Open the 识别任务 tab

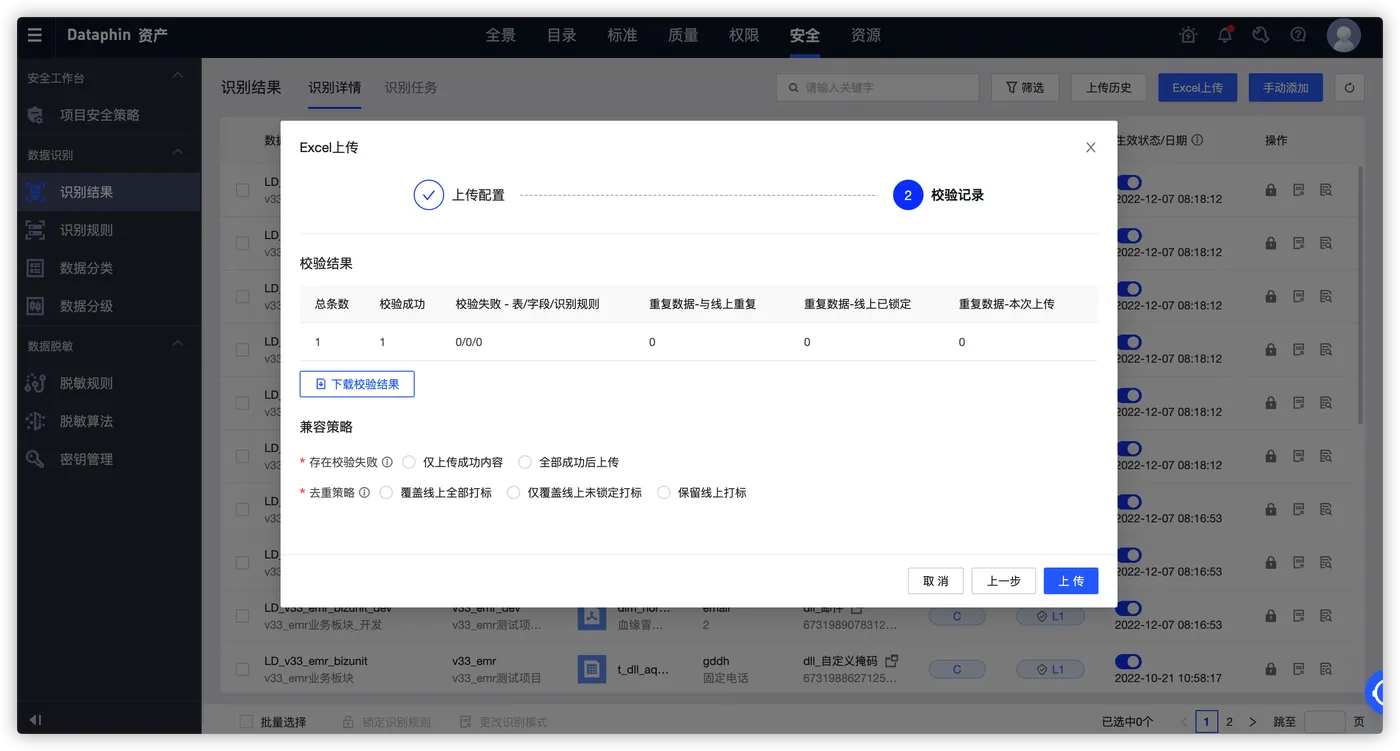(x=411, y=88)
